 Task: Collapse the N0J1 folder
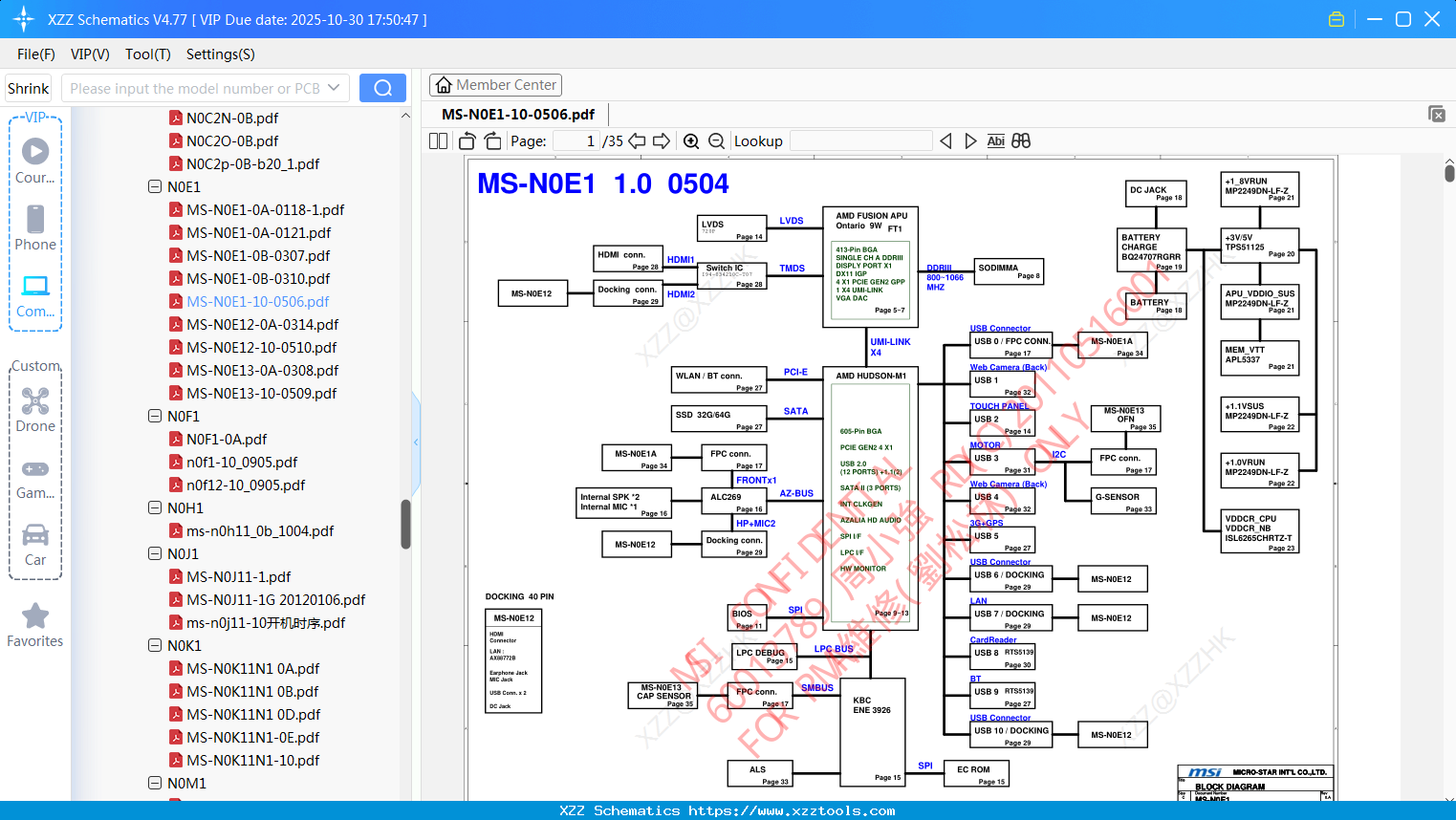155,553
